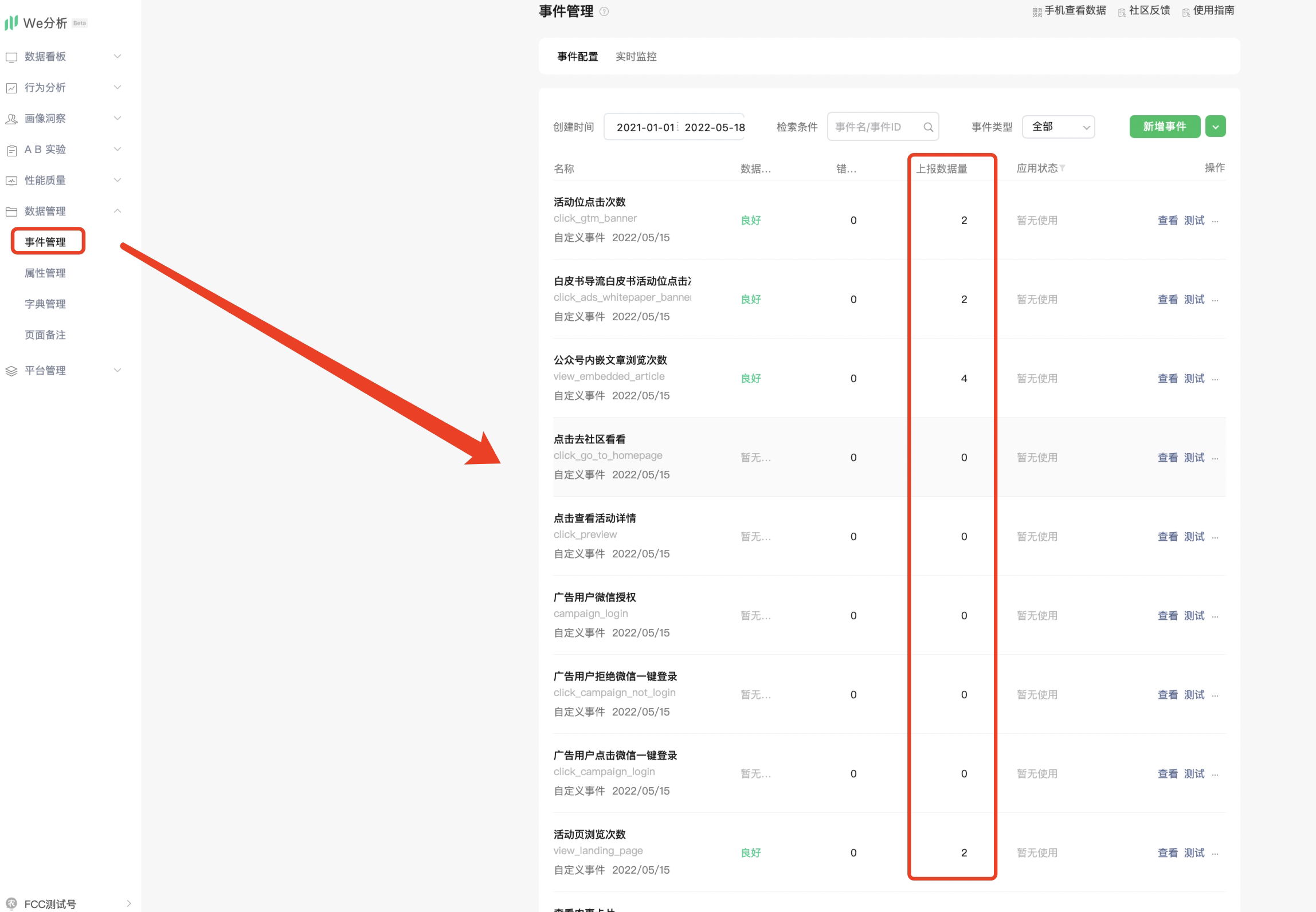Click the 新增事件 button

point(1164,127)
